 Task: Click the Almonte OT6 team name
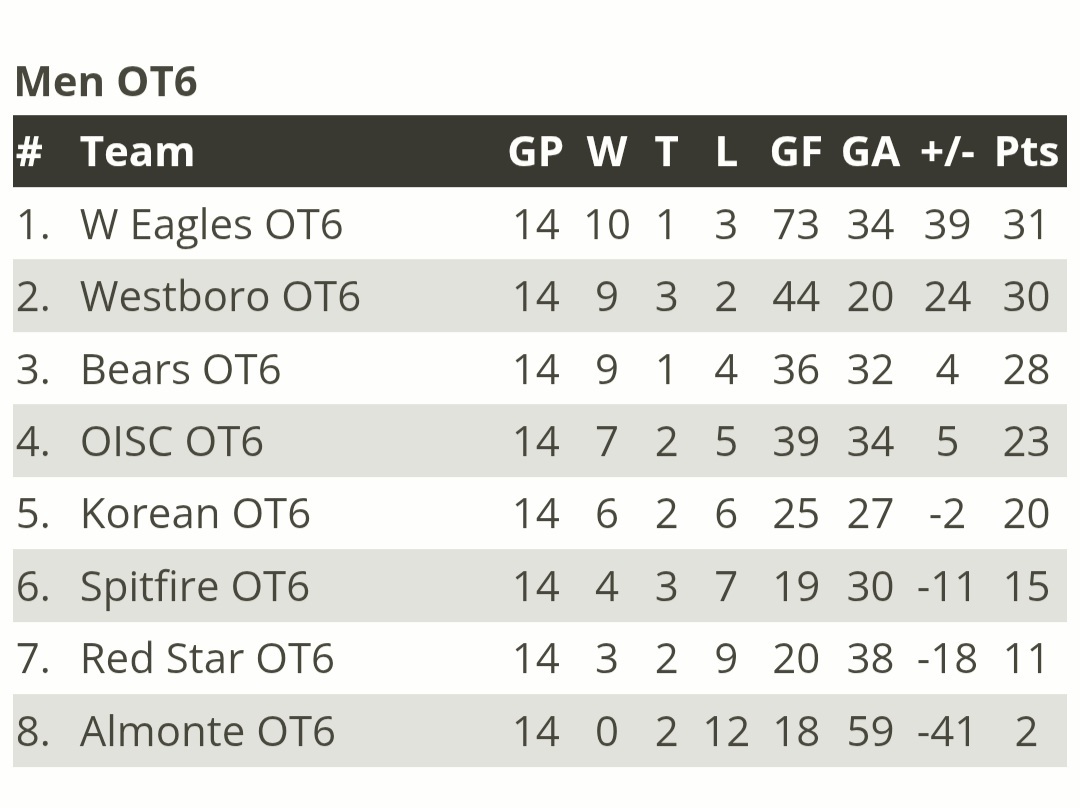pyautogui.click(x=207, y=731)
